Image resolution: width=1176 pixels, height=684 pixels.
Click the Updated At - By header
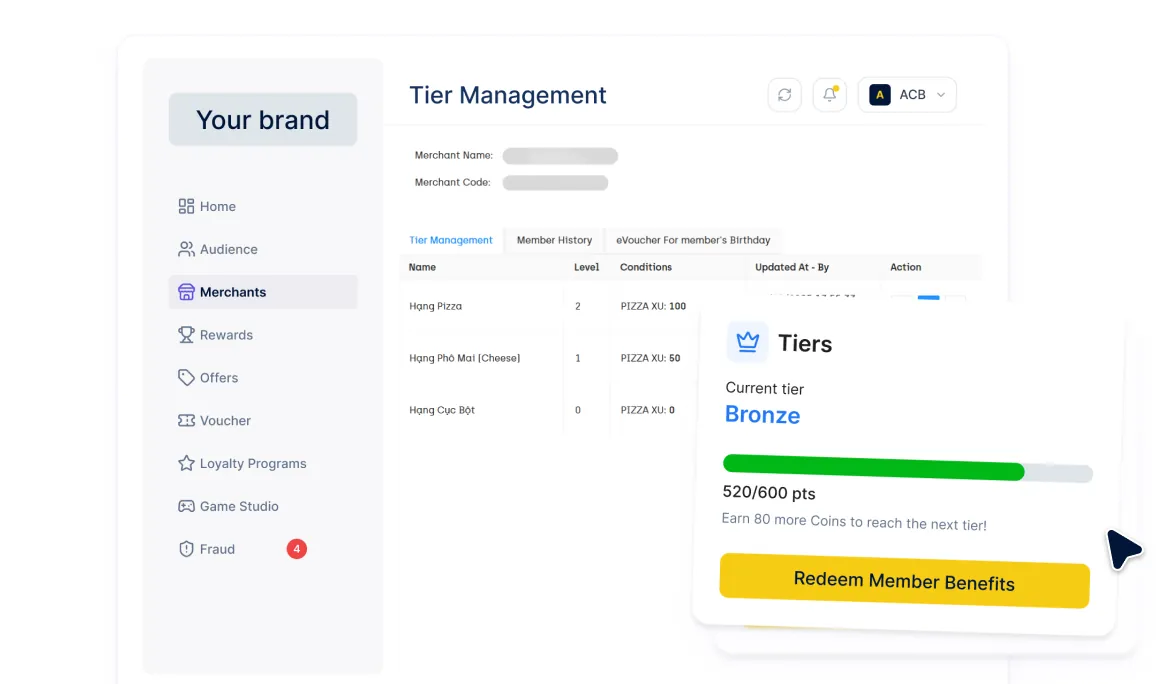pos(792,267)
